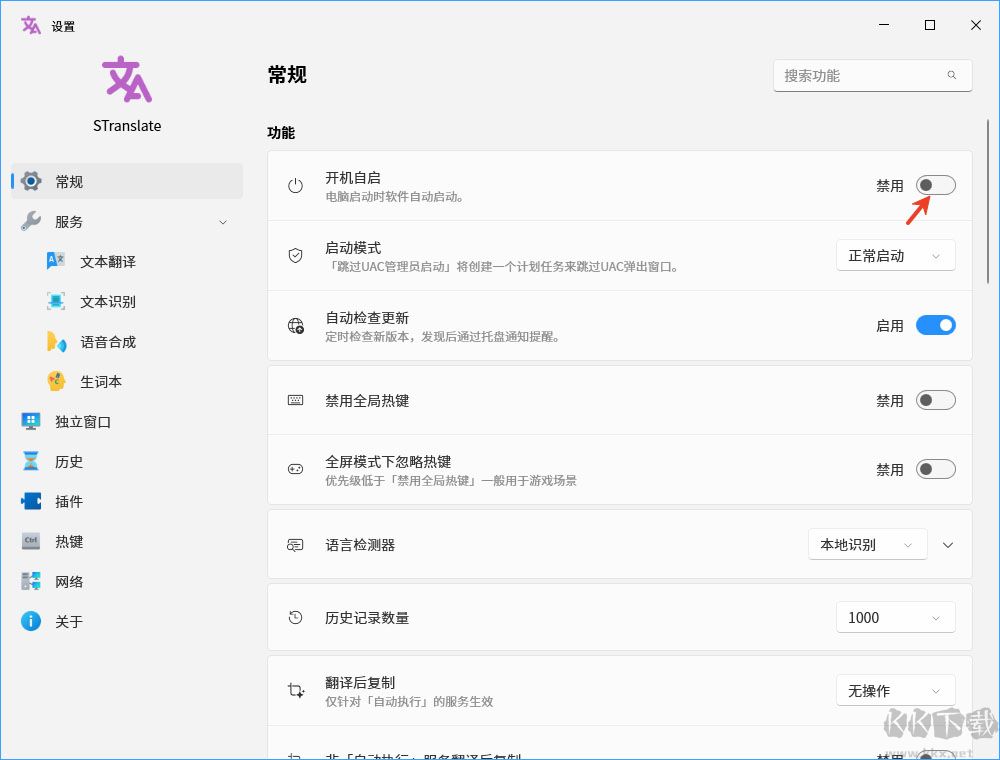Click the vertical scrollbar on settings panel
This screenshot has width=1000, height=760.
point(988,201)
